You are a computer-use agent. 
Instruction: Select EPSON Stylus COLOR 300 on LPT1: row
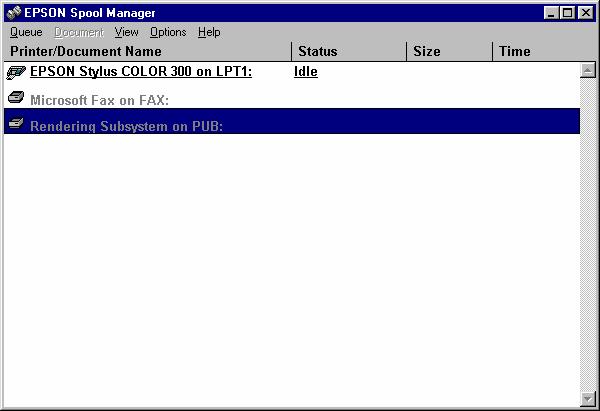(x=292, y=72)
